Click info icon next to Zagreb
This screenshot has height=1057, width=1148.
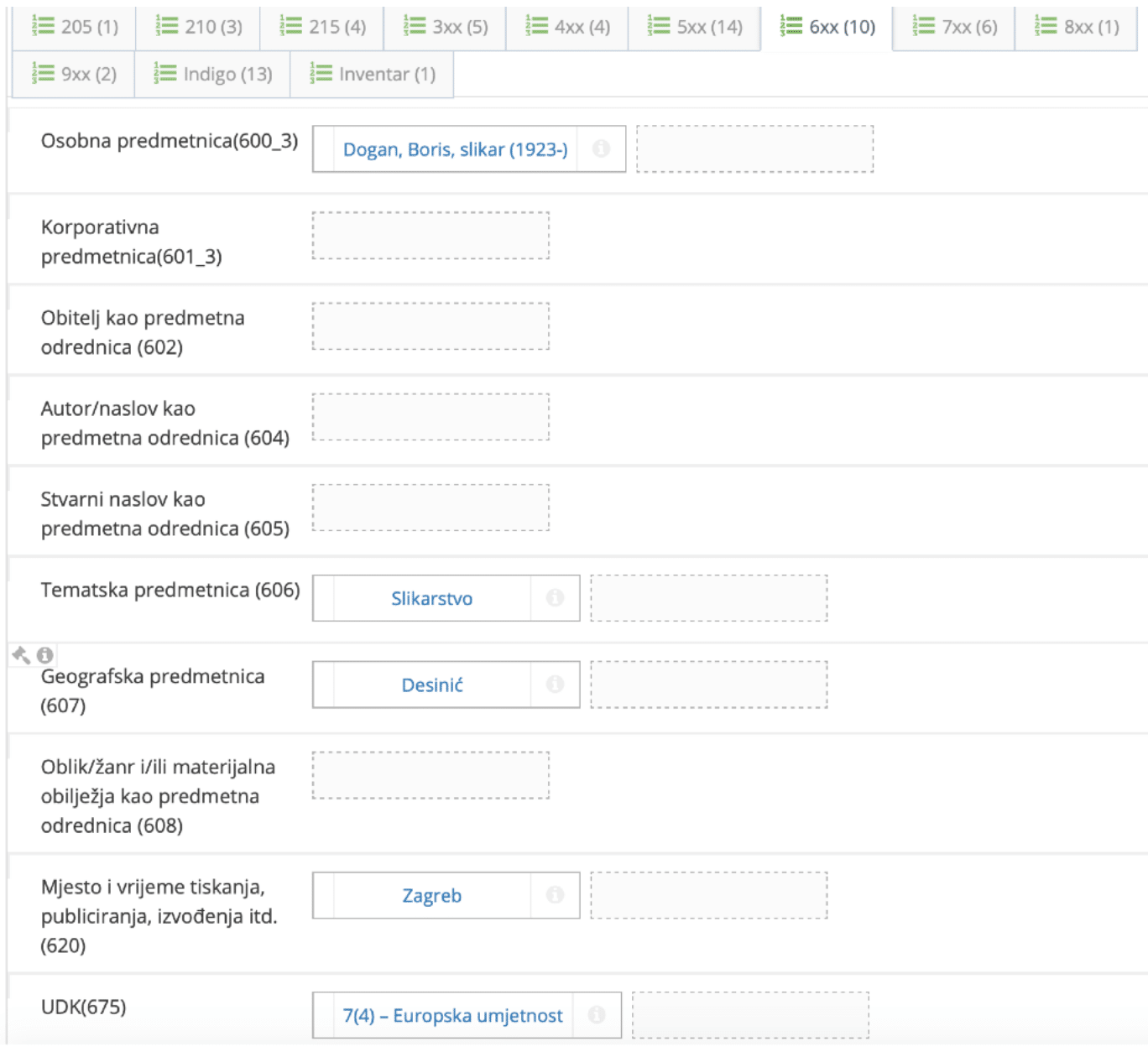point(556,895)
